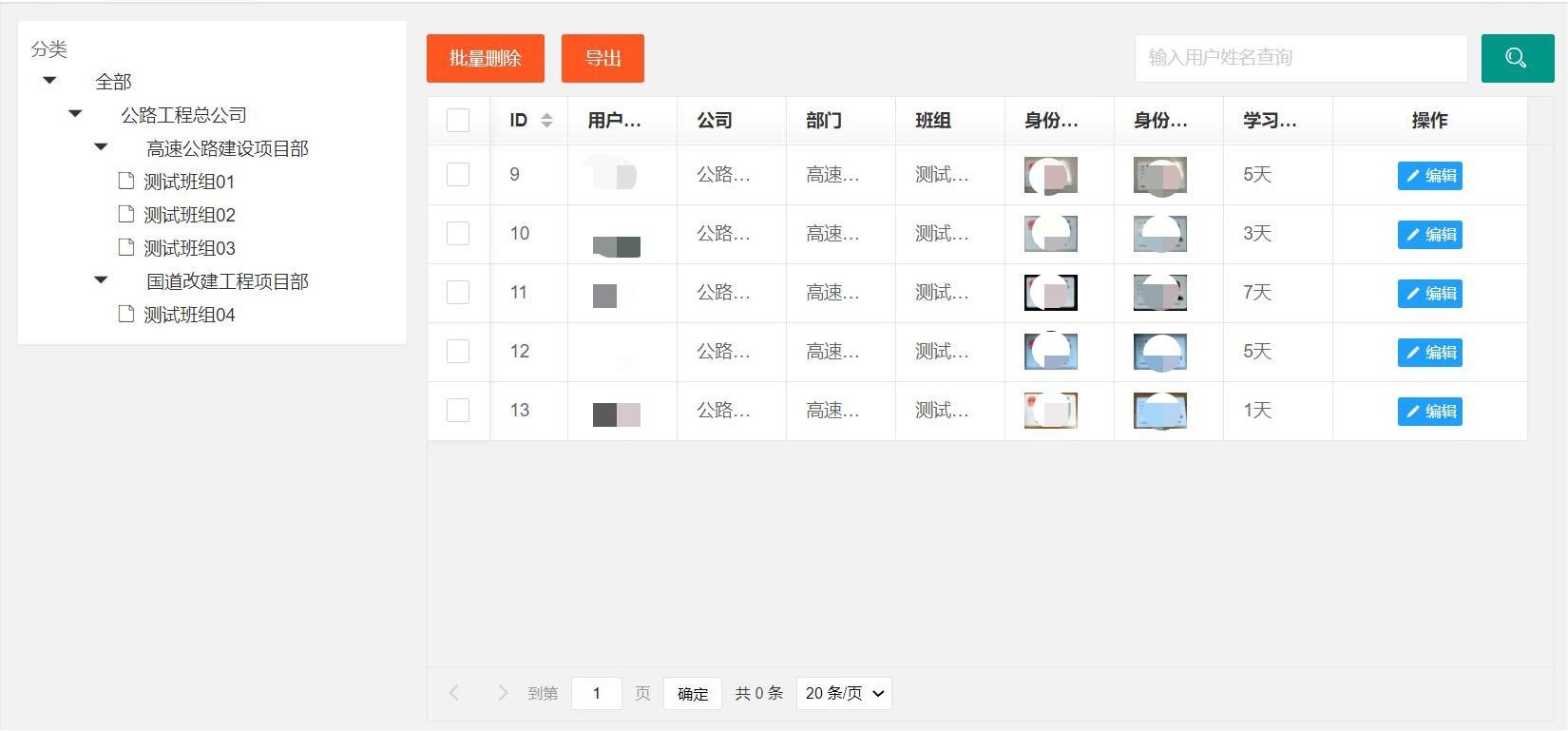
Task: Open the 20 条/页 page size dropdown
Action: pyautogui.click(x=844, y=693)
